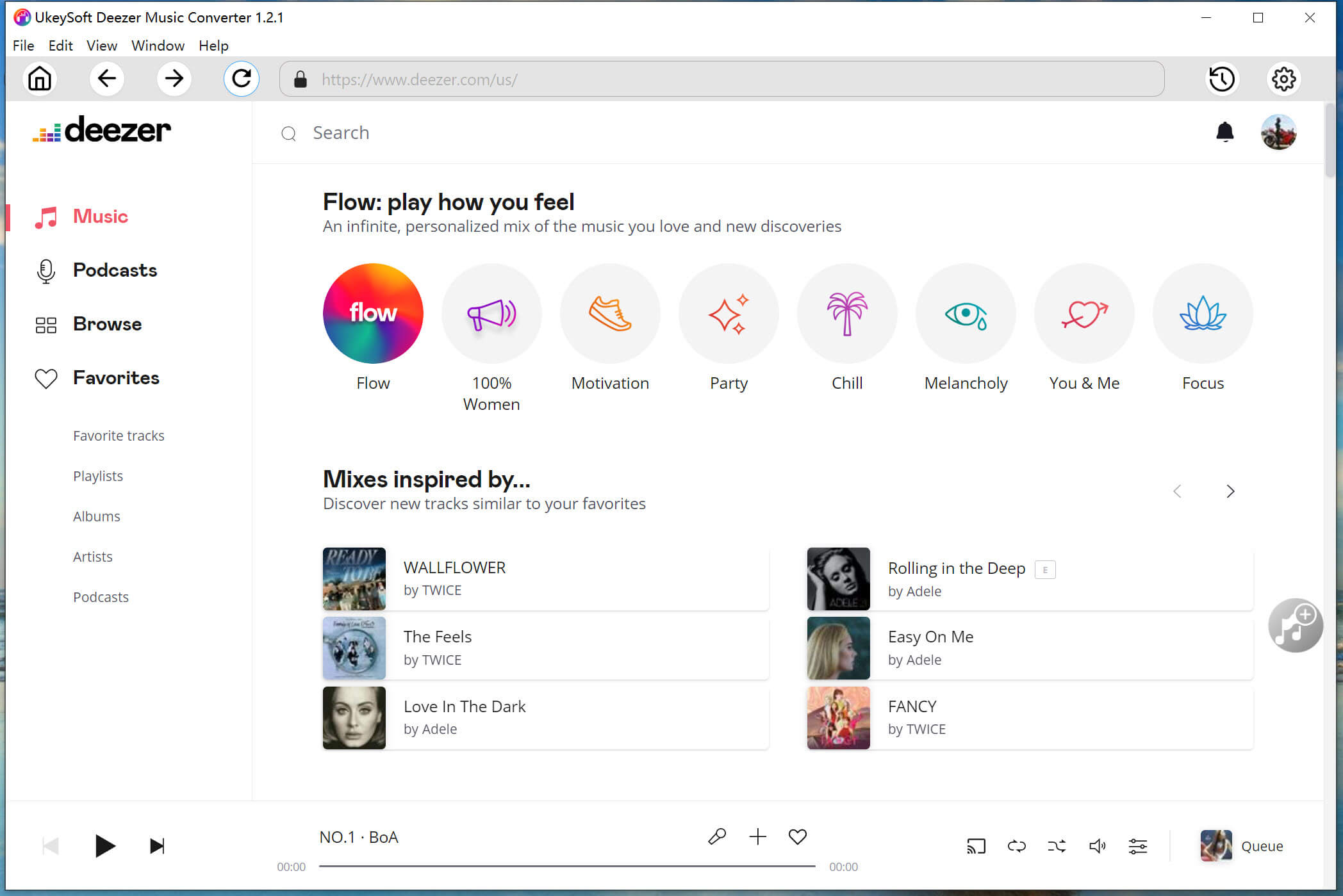
Task: Click the Playlists sidebar link
Action: (99, 475)
